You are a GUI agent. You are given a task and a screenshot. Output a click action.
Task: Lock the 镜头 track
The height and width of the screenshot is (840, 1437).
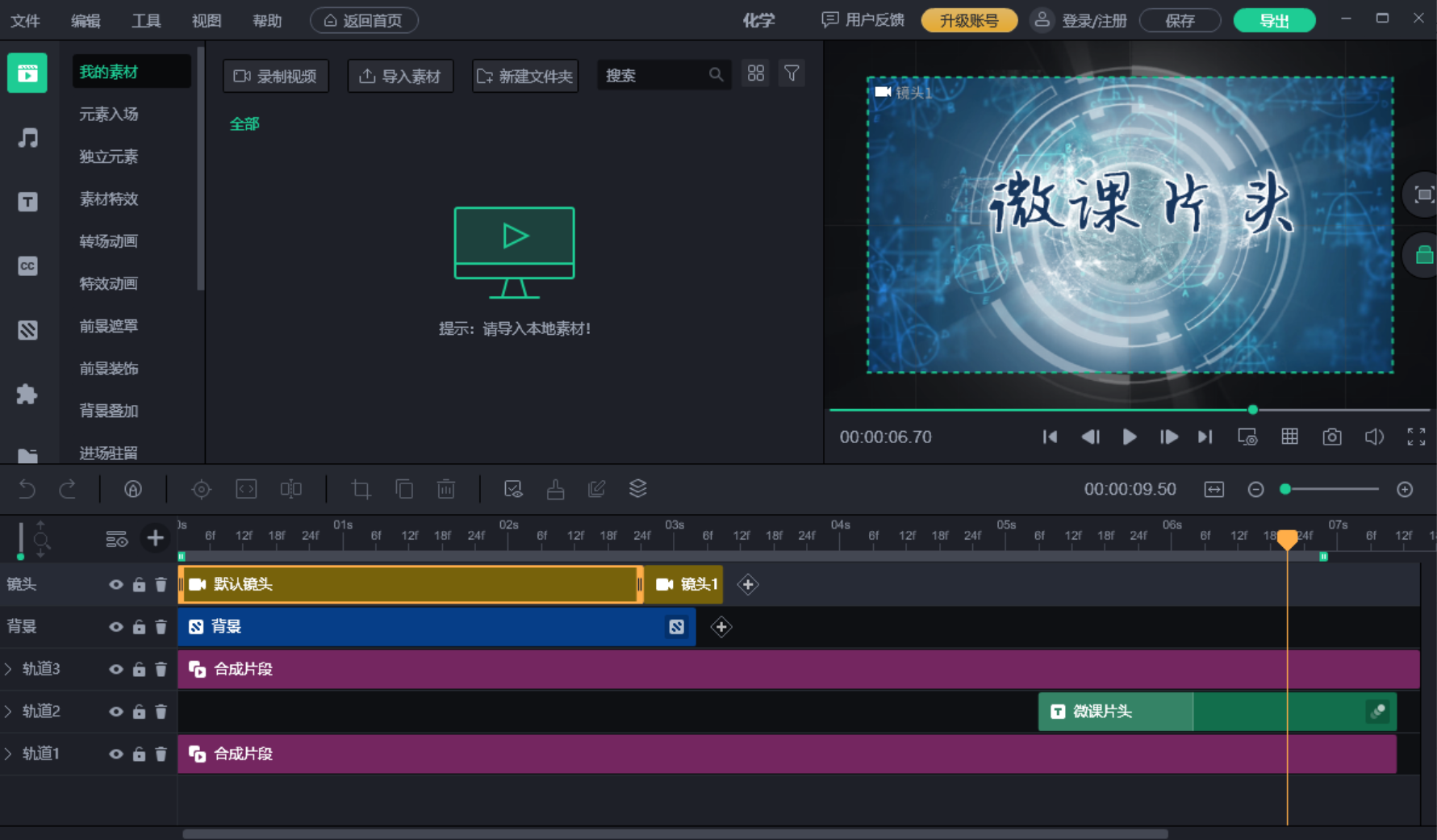(x=138, y=584)
